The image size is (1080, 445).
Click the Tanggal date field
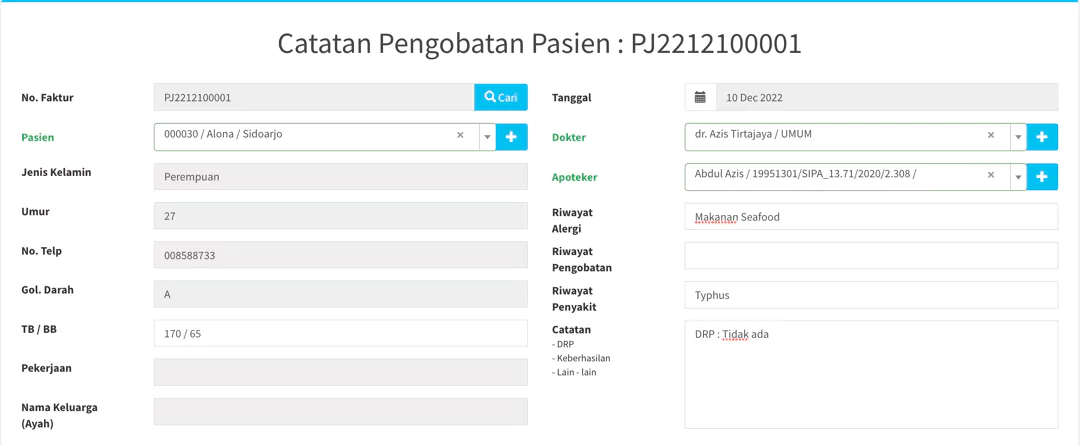(886, 97)
